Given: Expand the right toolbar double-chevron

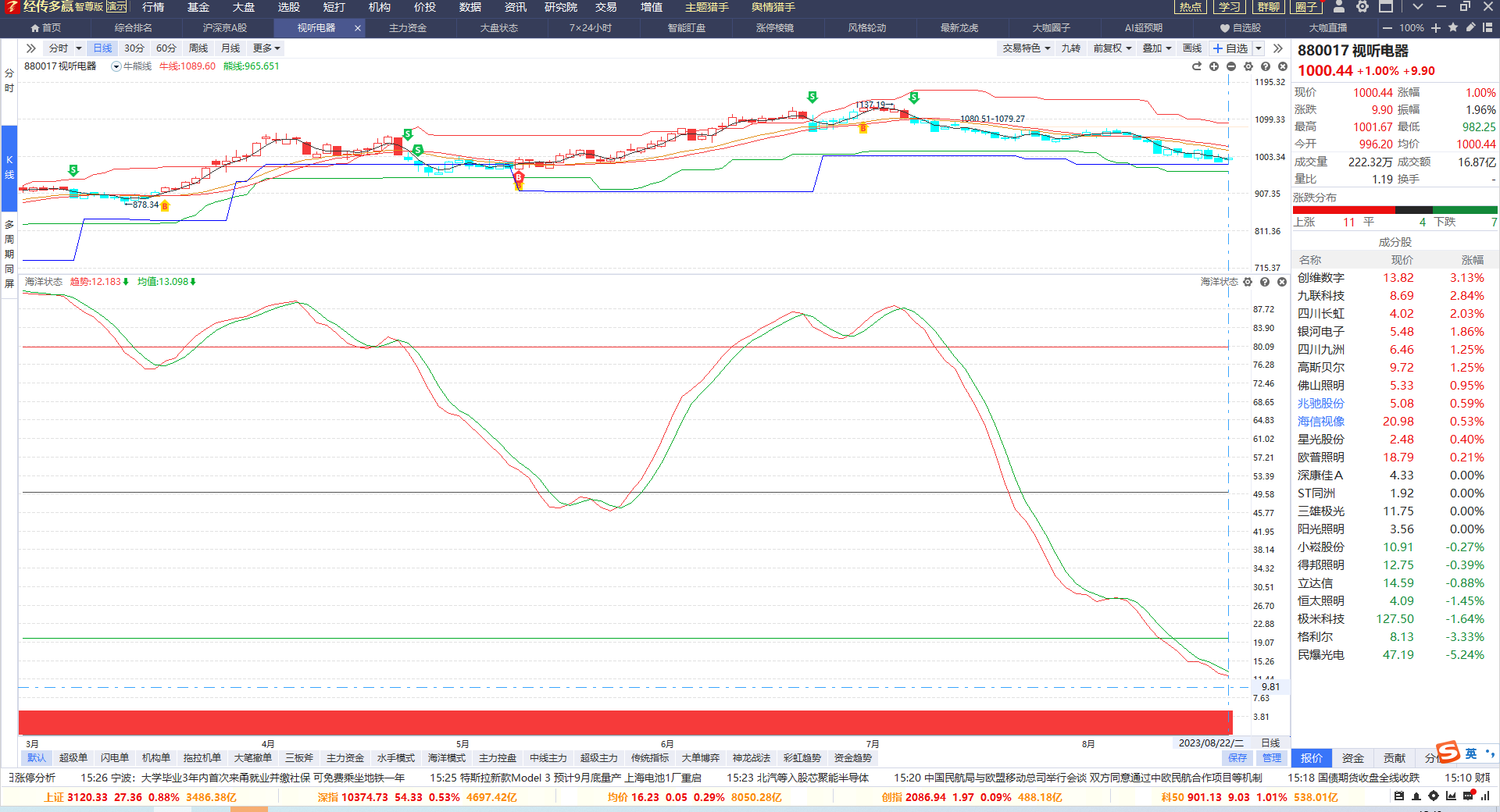Looking at the screenshot, I should tap(1277, 48).
